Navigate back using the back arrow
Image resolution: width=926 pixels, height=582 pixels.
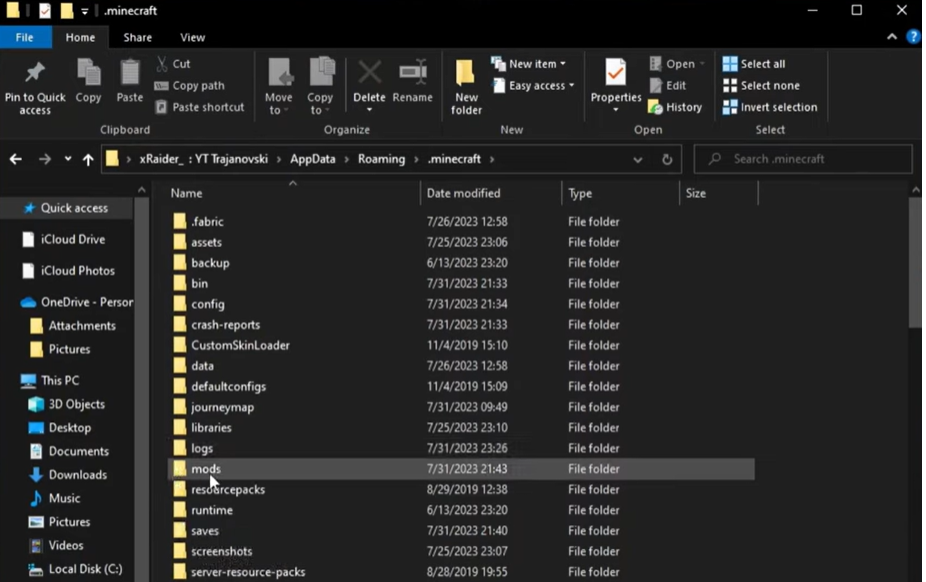click(x=16, y=158)
